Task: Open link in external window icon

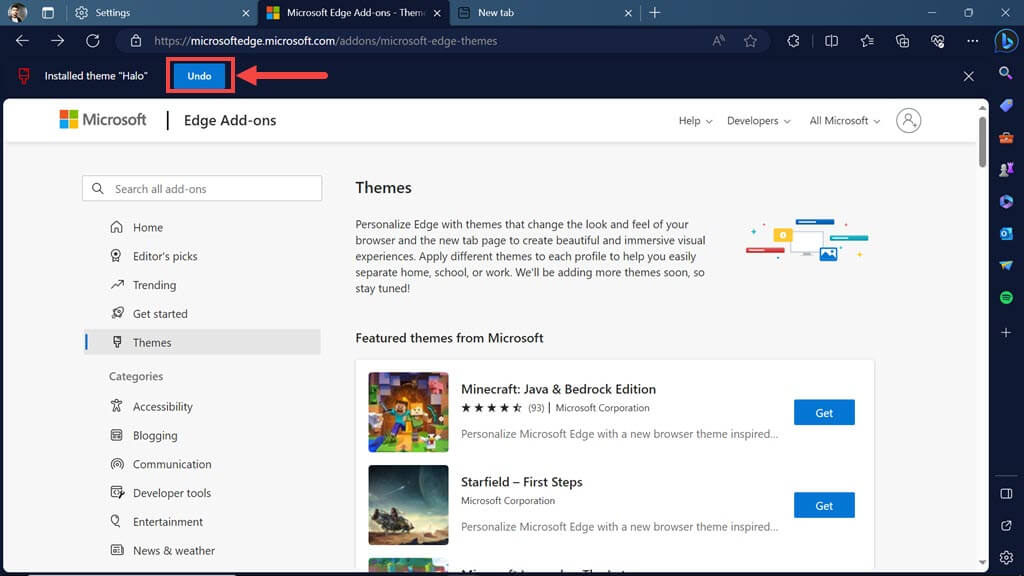Action: pos(1006,525)
